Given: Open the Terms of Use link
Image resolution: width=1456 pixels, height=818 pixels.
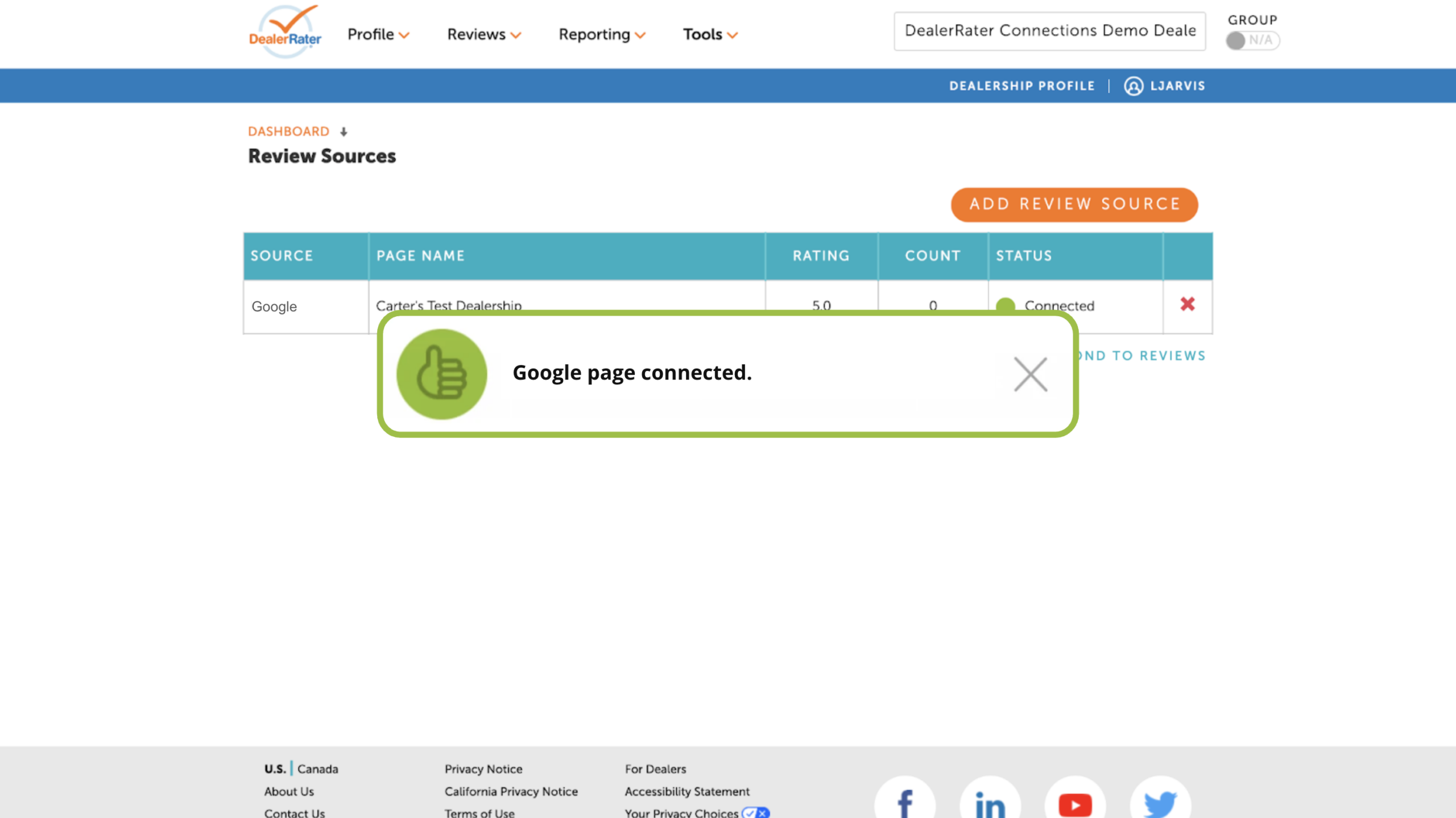Looking at the screenshot, I should pos(479,813).
